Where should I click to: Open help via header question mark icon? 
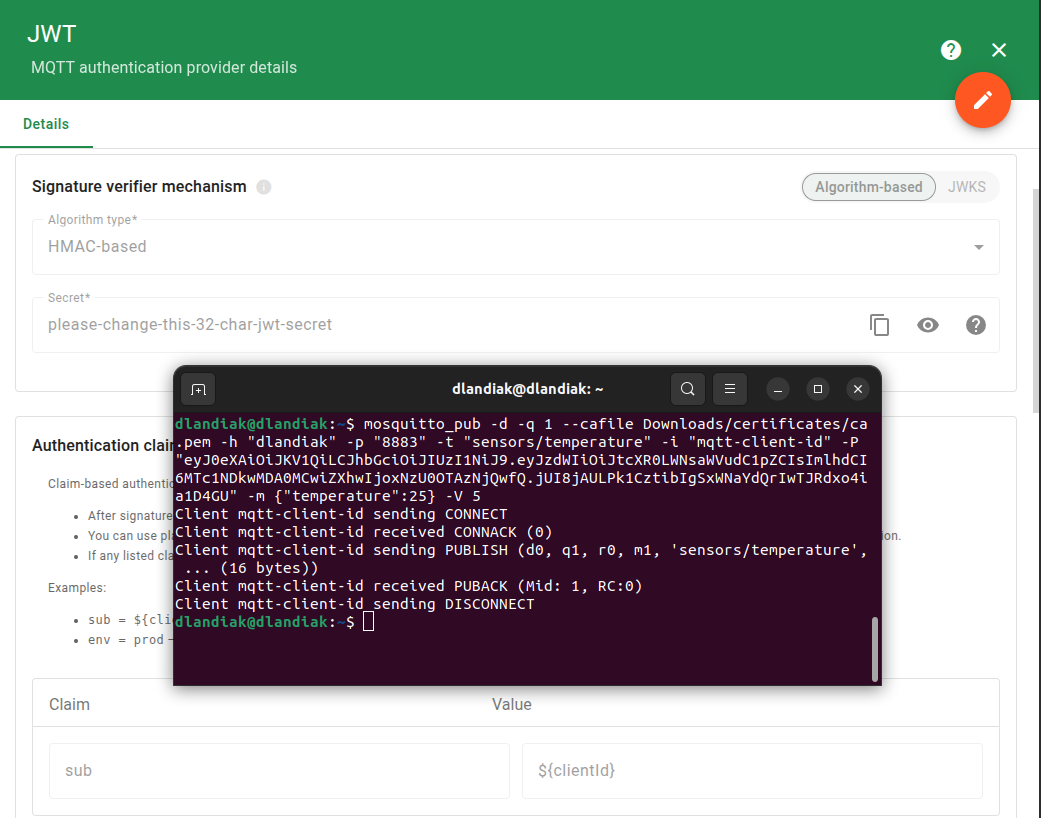(951, 50)
